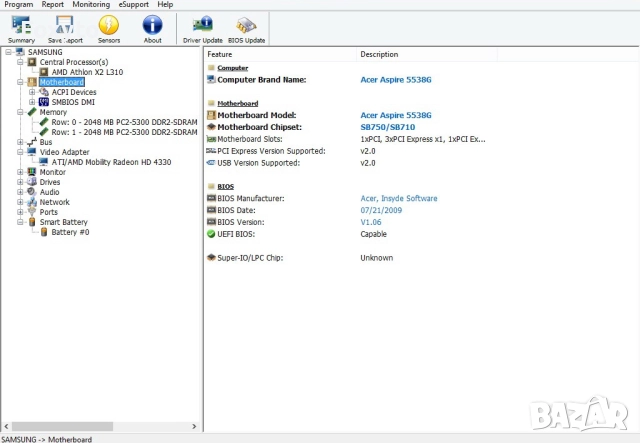This screenshot has width=640, height=443.
Task: Click the Motherboard tree icon
Action: click(32, 82)
